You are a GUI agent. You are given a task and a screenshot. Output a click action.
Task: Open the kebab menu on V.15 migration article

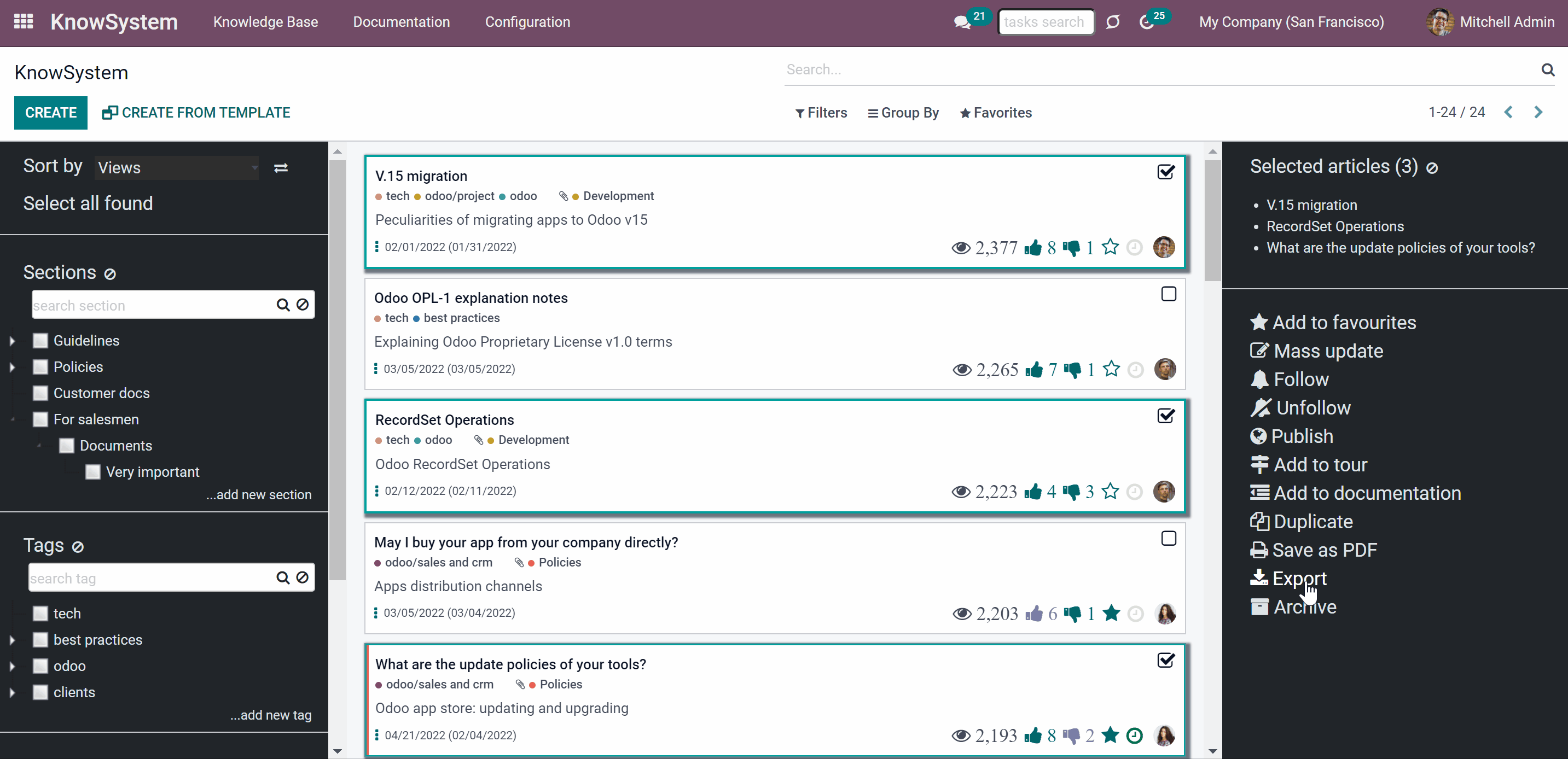377,247
